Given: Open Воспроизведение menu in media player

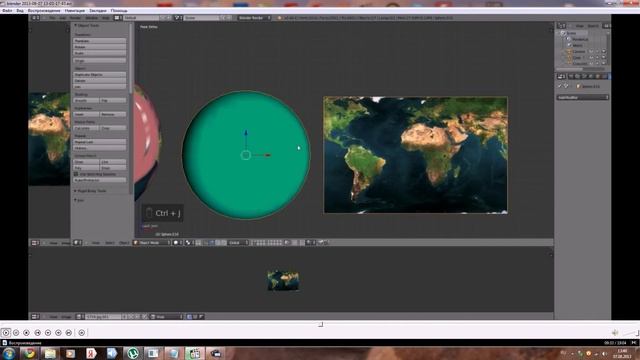Looking at the screenshot, I should pos(44,11).
